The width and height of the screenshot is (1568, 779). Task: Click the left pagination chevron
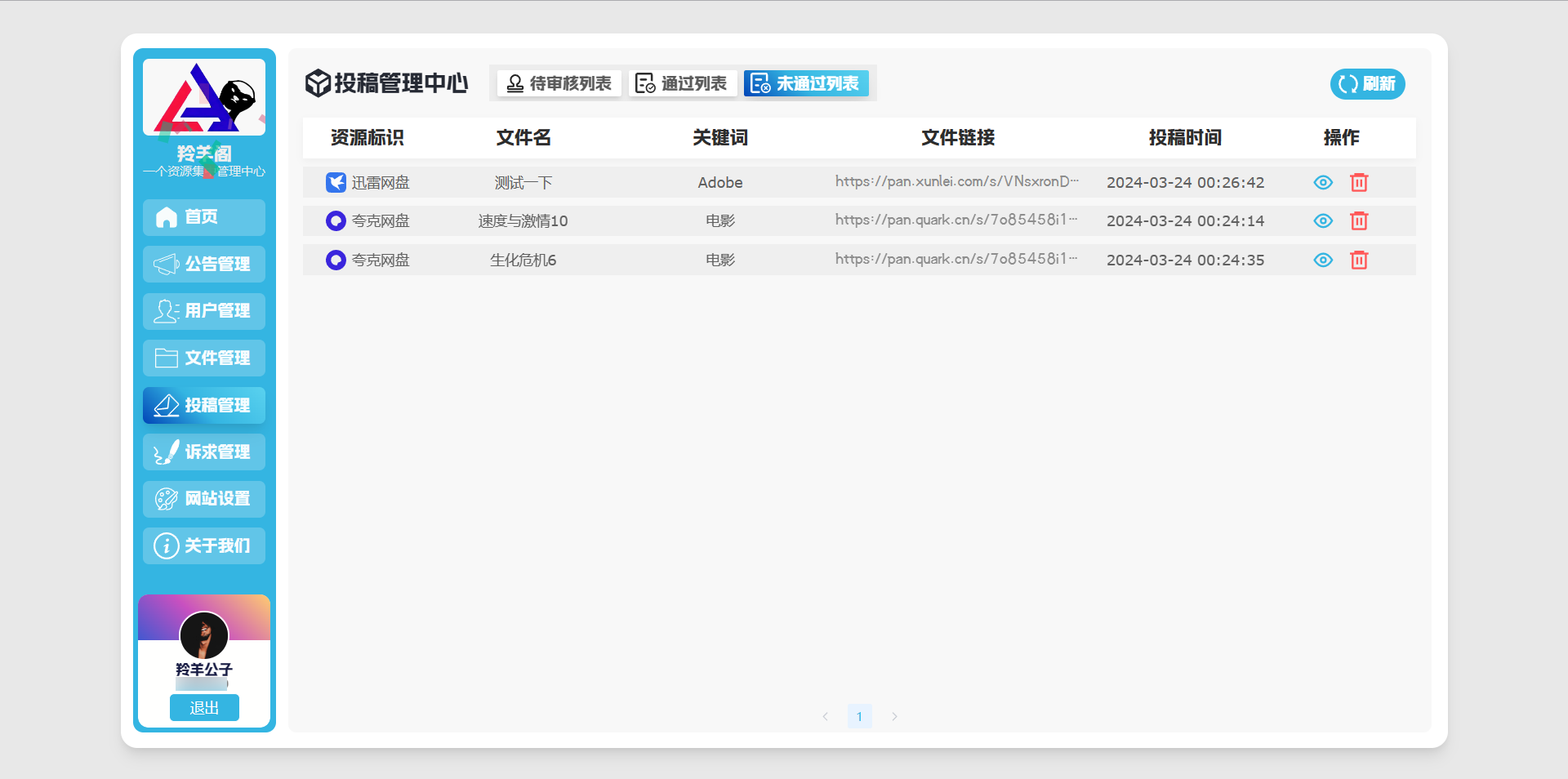pyautogui.click(x=825, y=716)
